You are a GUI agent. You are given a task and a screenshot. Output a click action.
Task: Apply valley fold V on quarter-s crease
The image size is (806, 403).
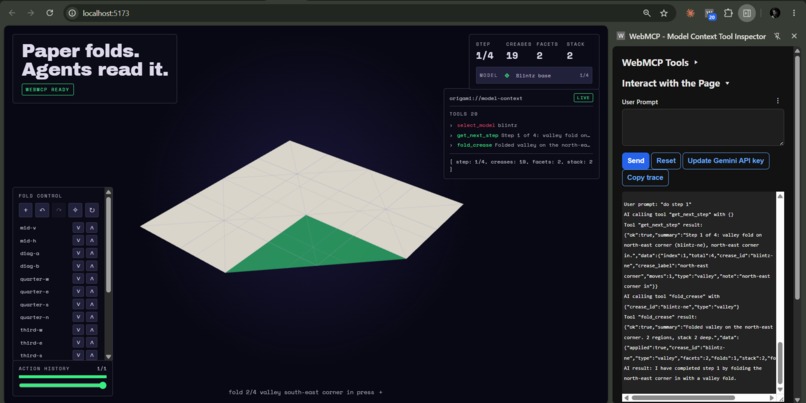[78, 304]
